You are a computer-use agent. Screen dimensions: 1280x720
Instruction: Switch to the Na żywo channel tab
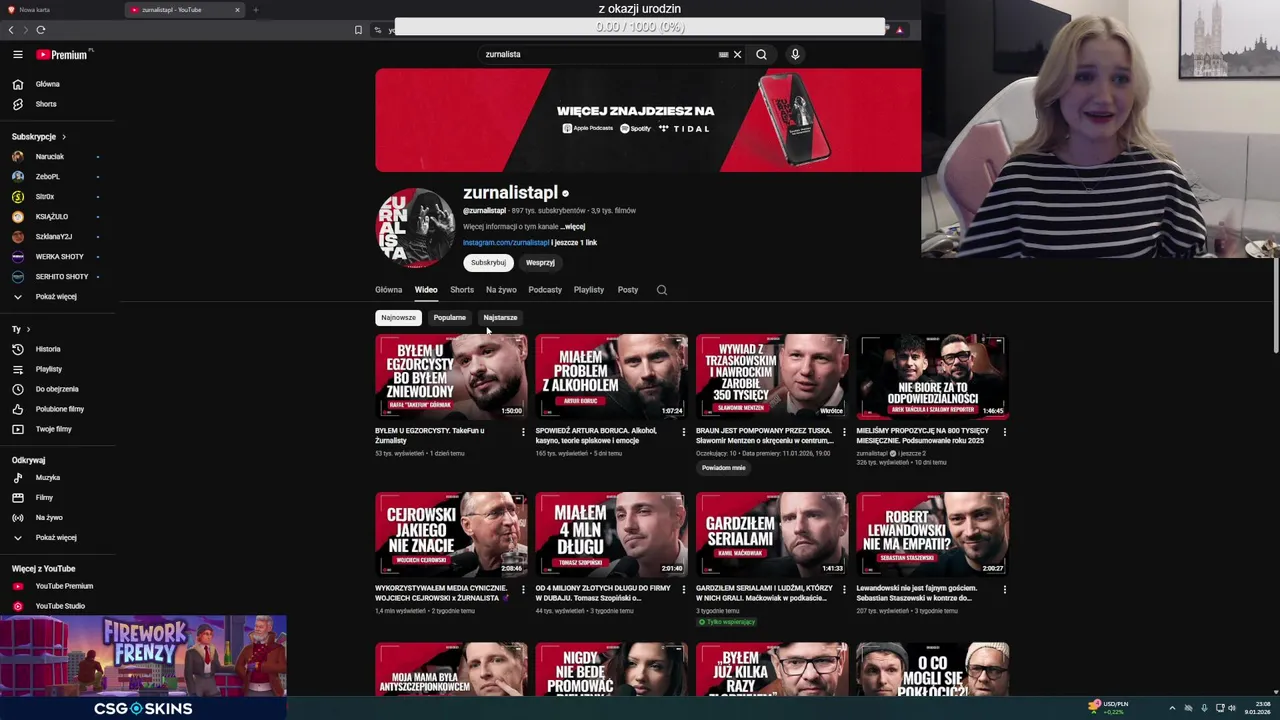[501, 290]
